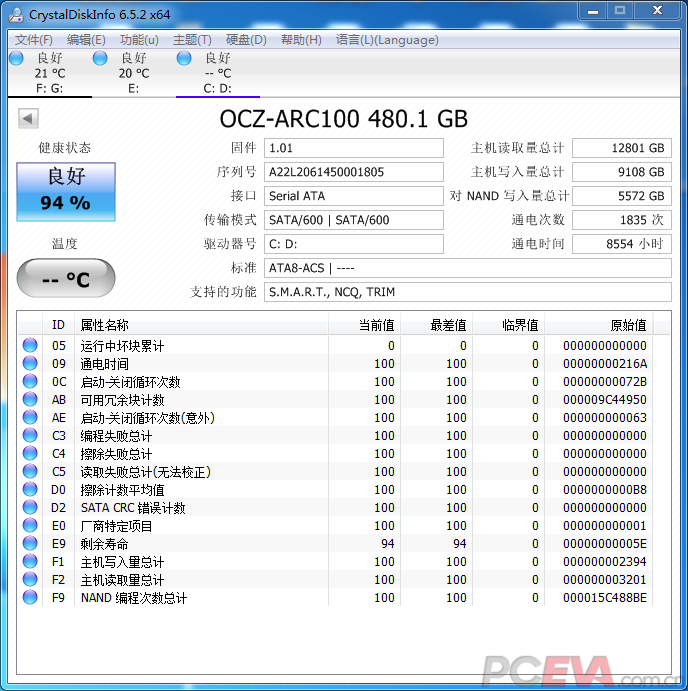688x691 pixels.
Task: Click features field S.M.A.R.T., NCQ, TRIM
Action: click(468, 292)
